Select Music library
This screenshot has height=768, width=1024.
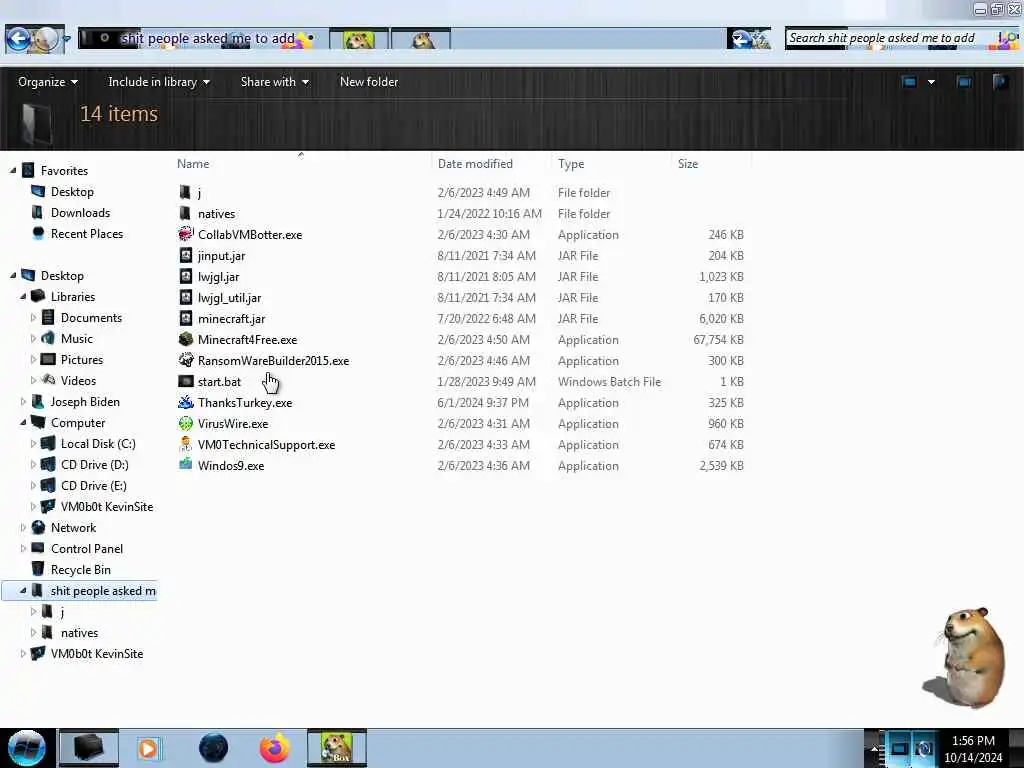click(x=76, y=338)
